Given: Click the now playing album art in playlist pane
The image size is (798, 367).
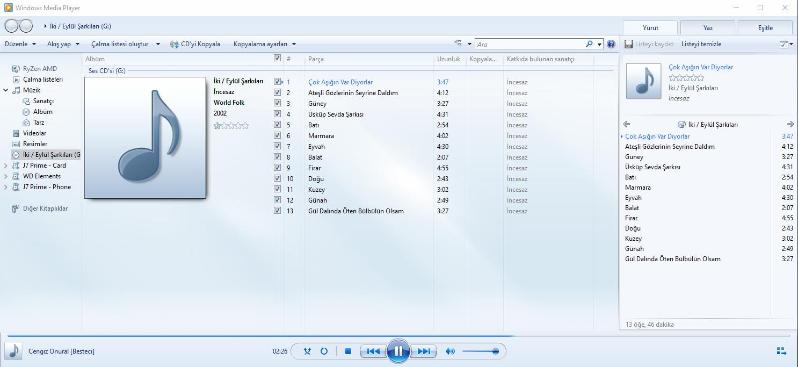Looking at the screenshot, I should pyautogui.click(x=643, y=81).
